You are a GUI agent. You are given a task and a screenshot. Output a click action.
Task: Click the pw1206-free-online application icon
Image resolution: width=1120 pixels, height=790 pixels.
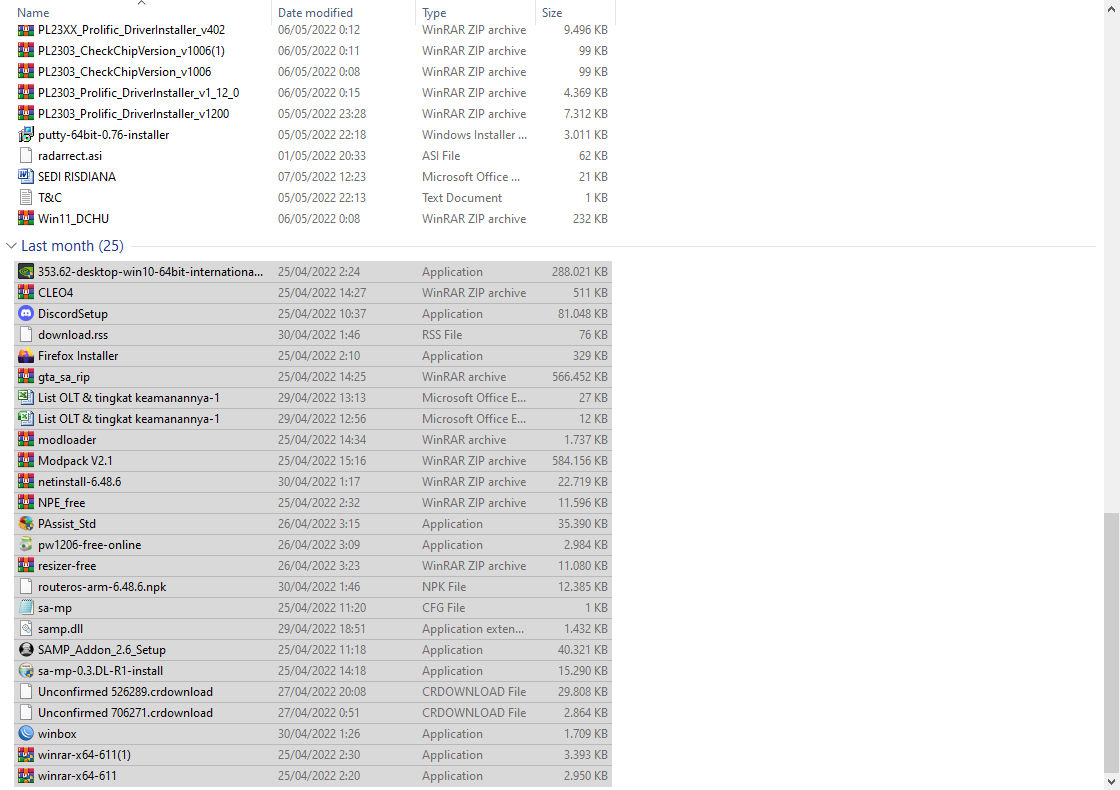[x=26, y=545]
